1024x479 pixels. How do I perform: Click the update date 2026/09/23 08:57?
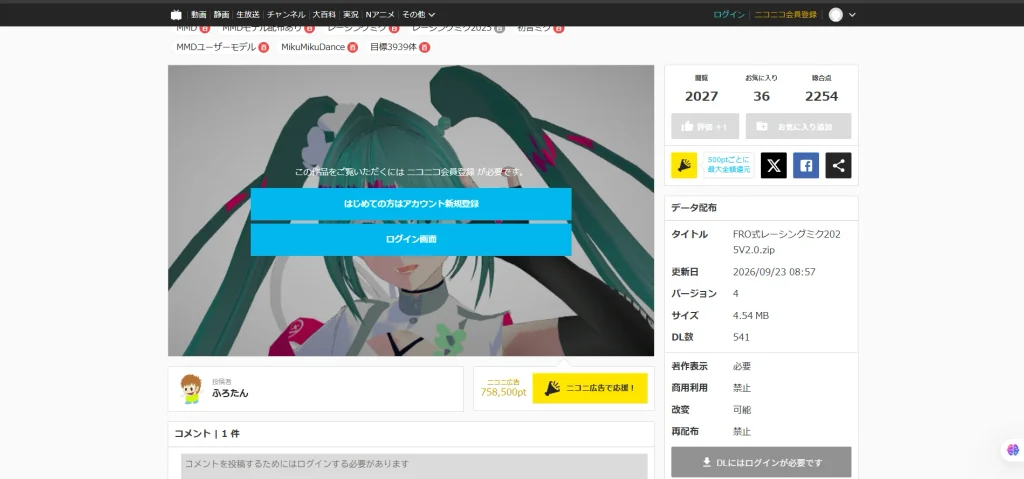click(x=774, y=272)
